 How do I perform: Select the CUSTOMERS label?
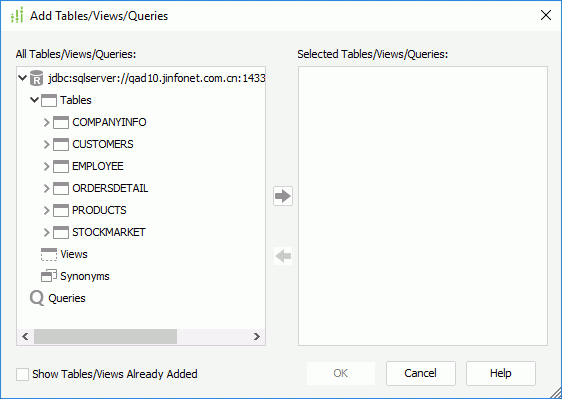103,144
